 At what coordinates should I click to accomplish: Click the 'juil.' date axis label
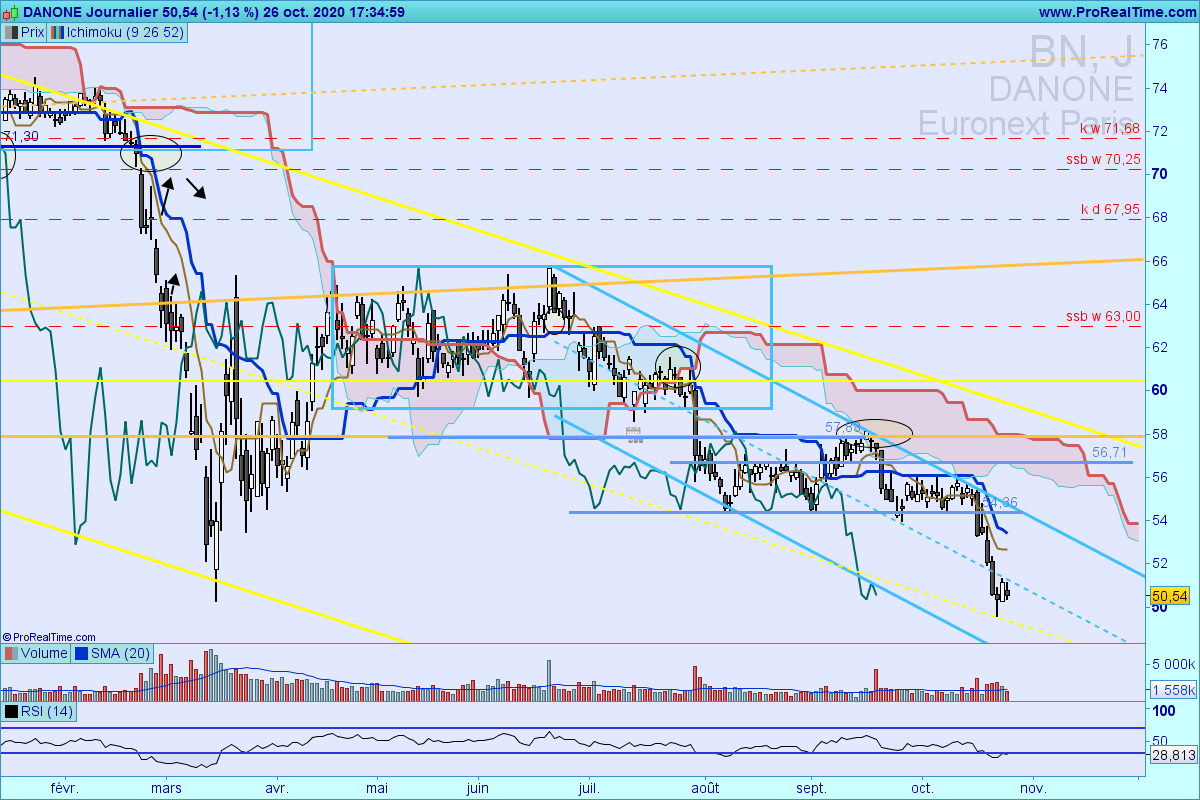coord(589,788)
